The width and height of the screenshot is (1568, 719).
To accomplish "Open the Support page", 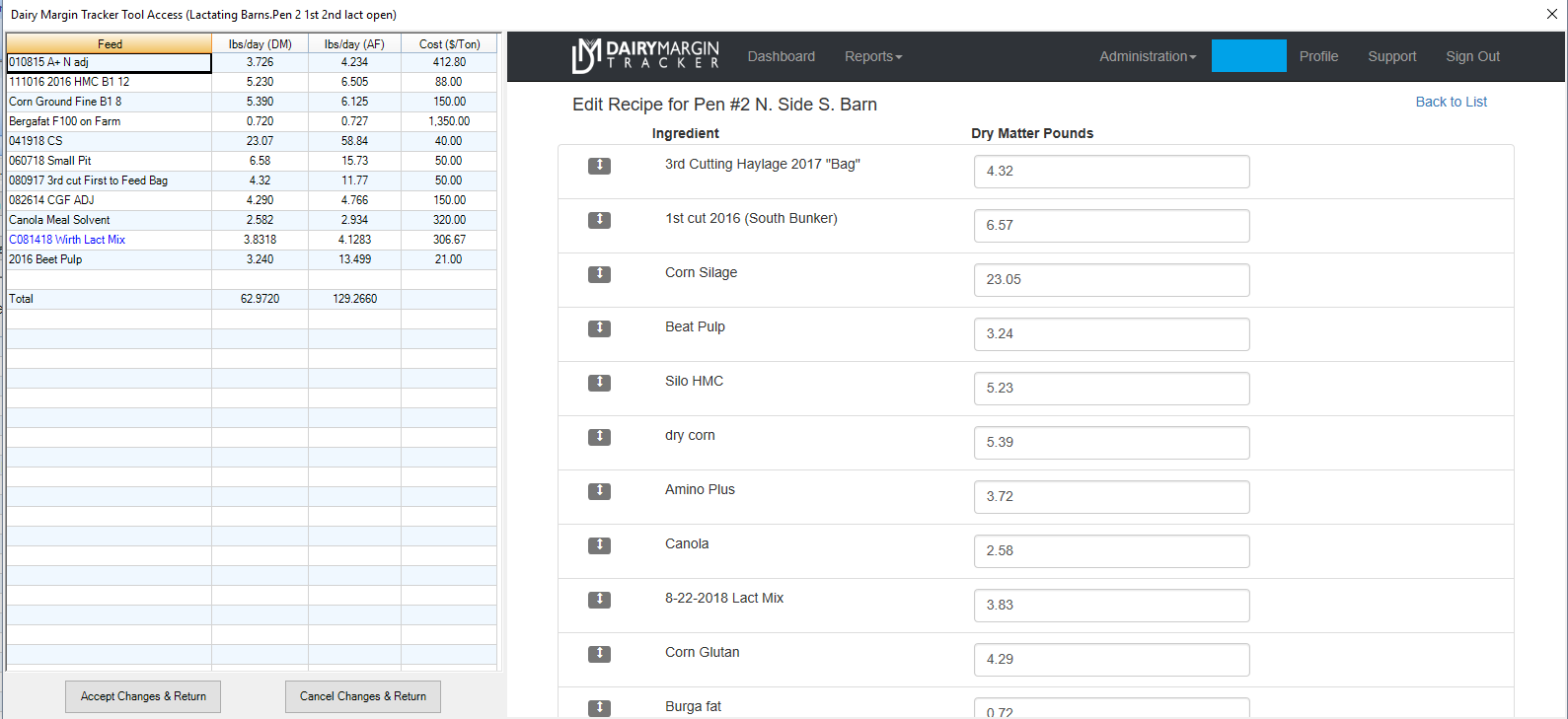I will (1391, 56).
